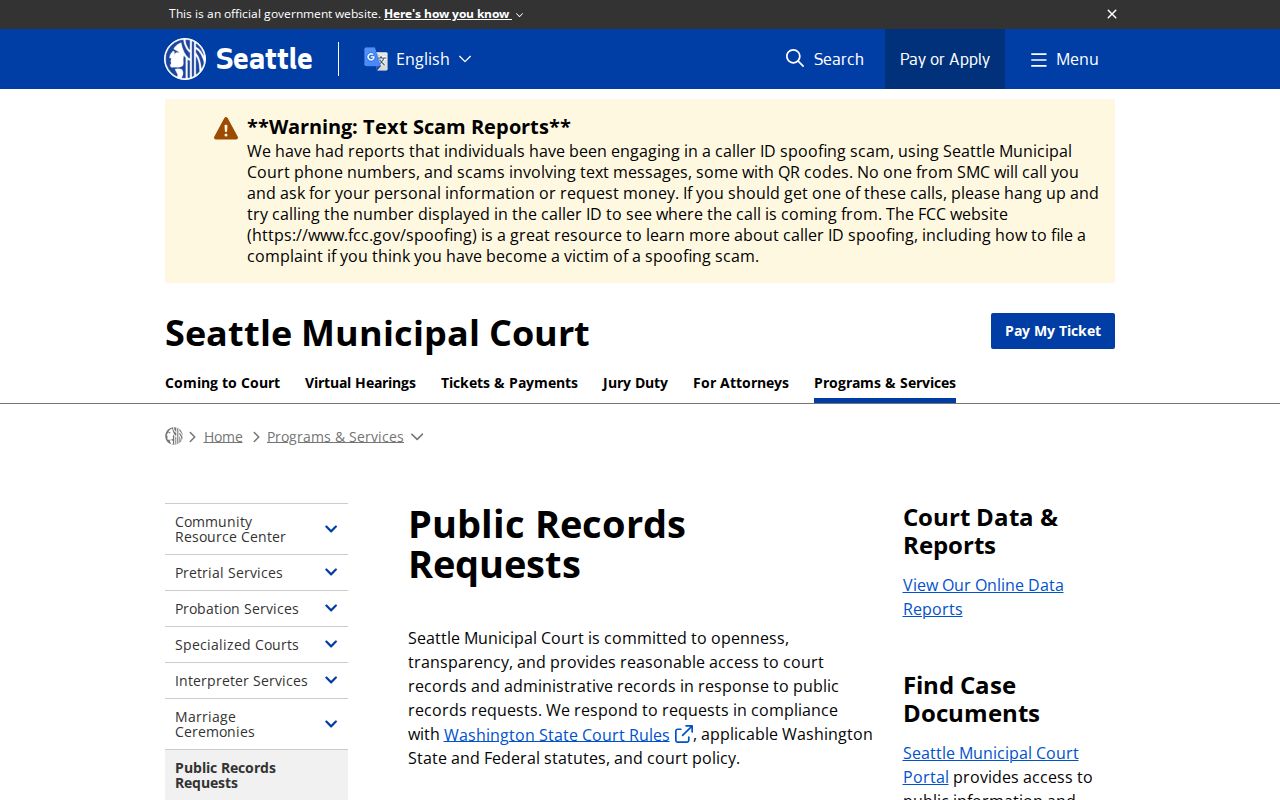1280x800 pixels.
Task: Expand "Here's how you know" disclosure
Action: pos(453,14)
